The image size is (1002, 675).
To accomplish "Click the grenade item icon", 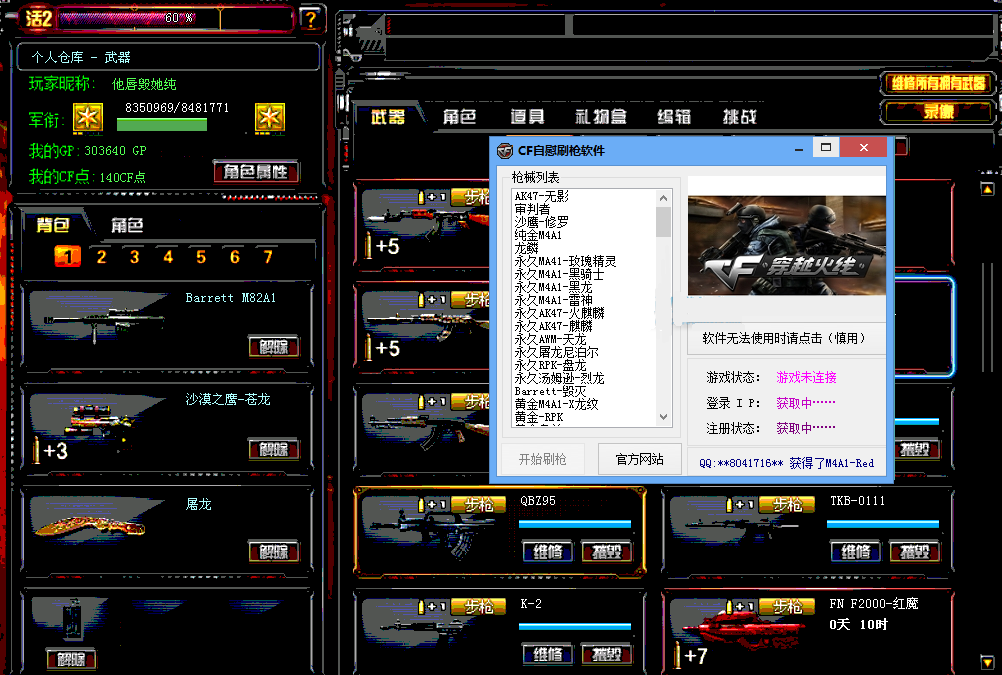I will click(72, 619).
